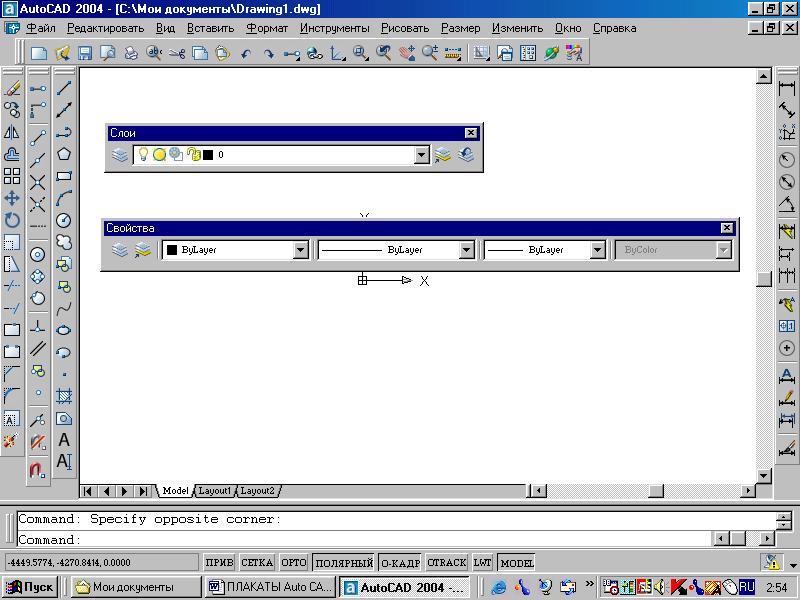The image size is (800, 600).
Task: Open Мои документы from the taskbar
Action: tap(136, 587)
